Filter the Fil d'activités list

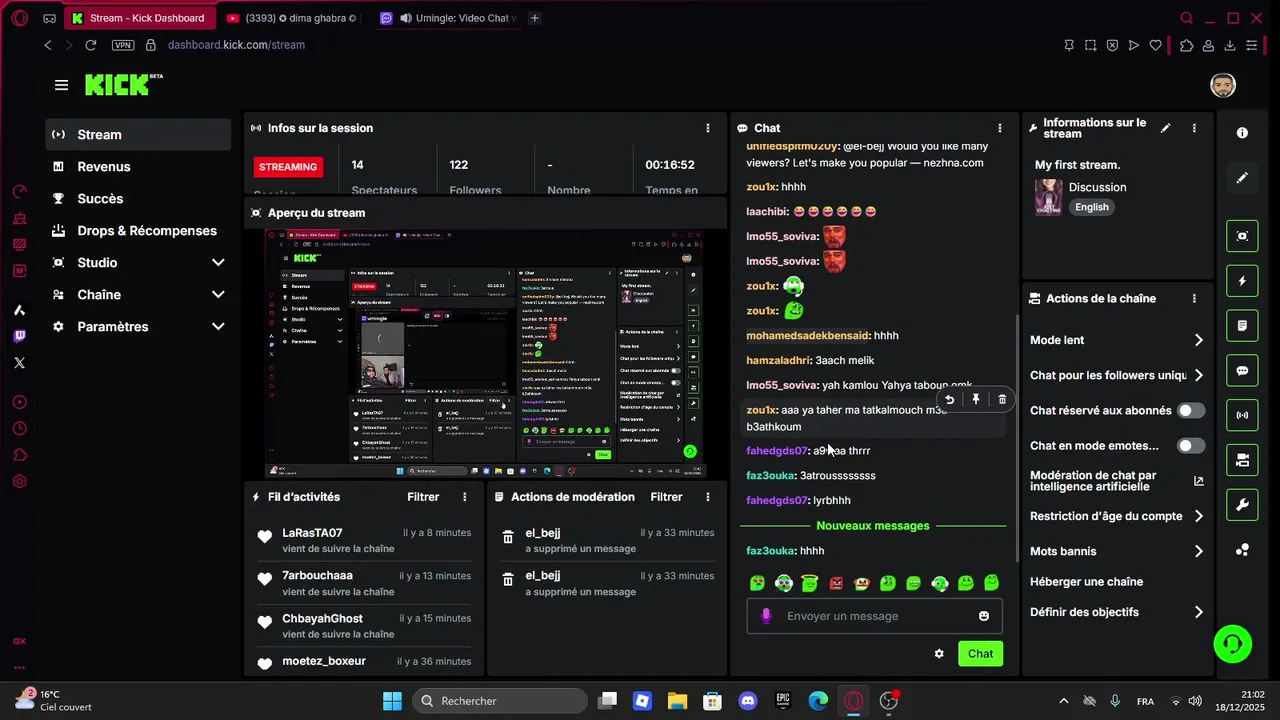423,497
